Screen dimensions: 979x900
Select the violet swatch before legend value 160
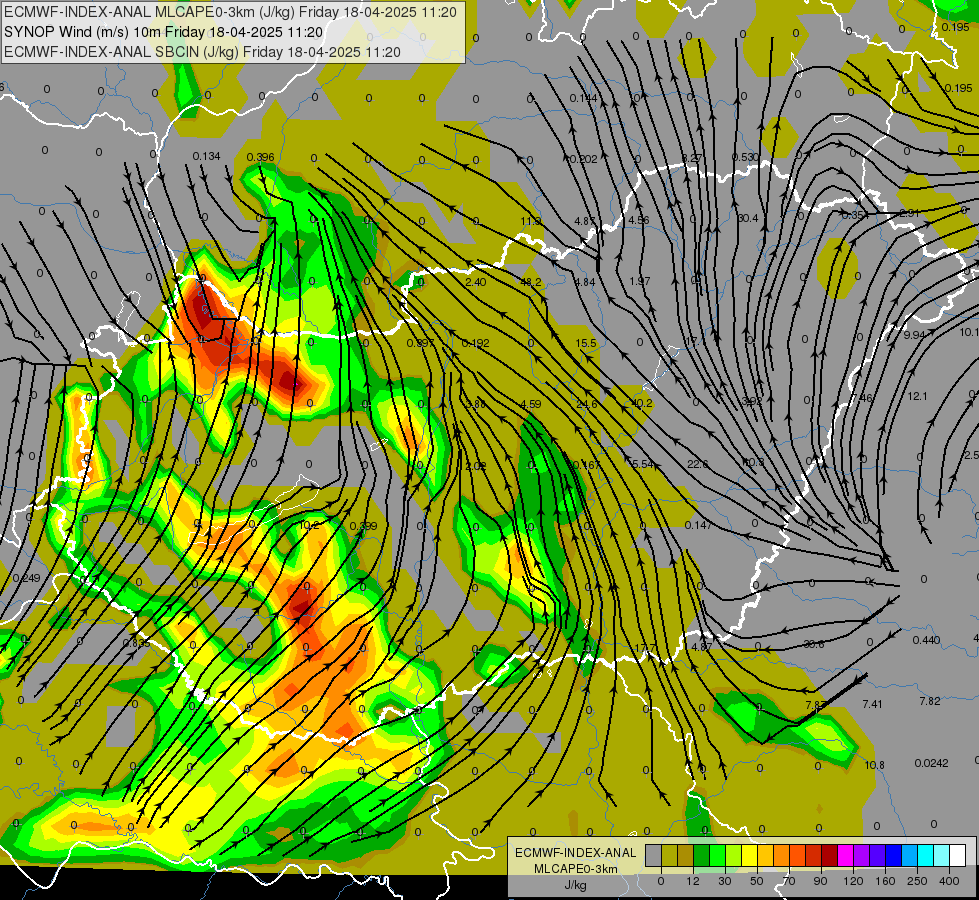point(878,856)
